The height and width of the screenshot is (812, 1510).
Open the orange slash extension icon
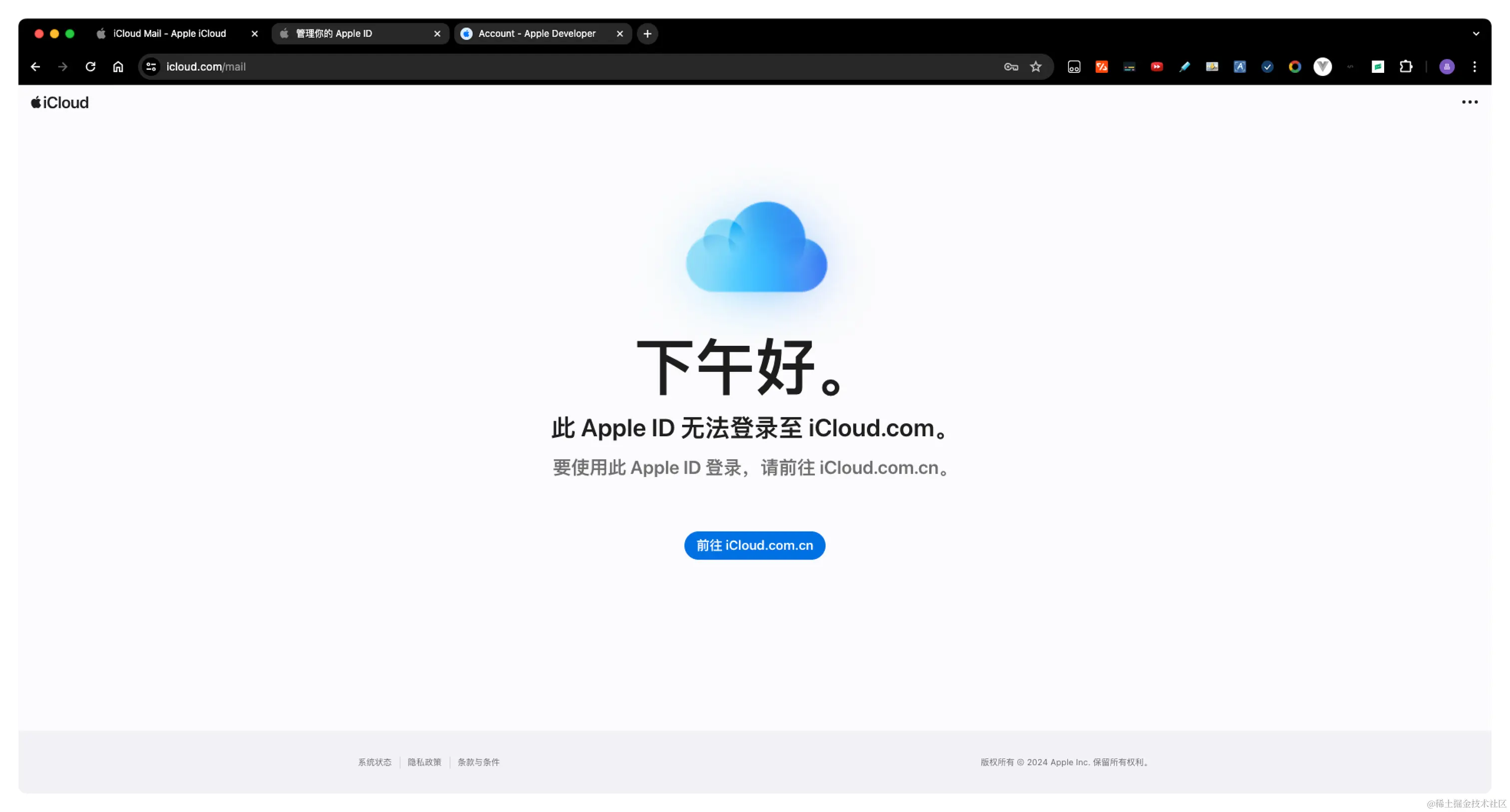pyautogui.click(x=1102, y=67)
